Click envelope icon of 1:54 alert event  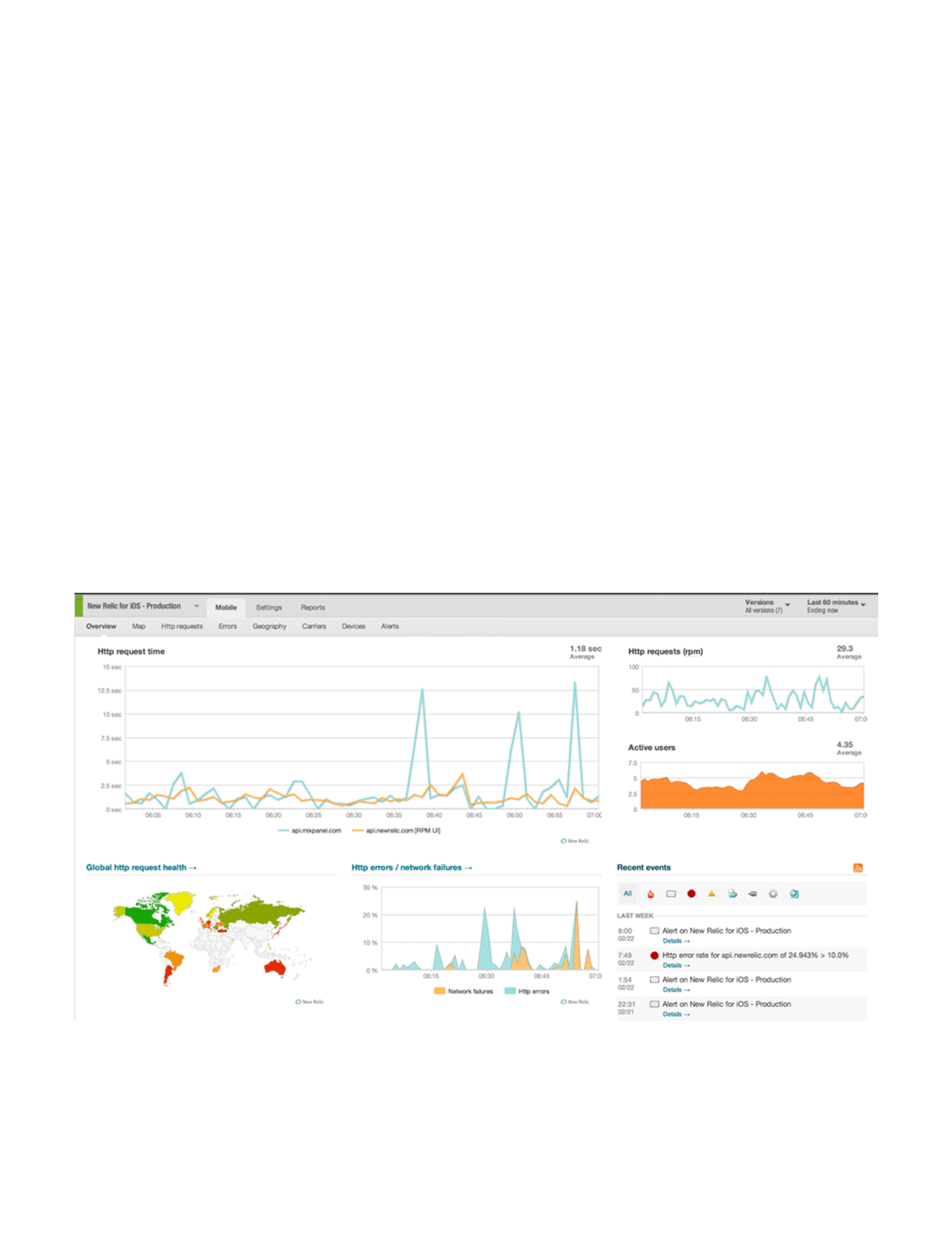[654, 980]
